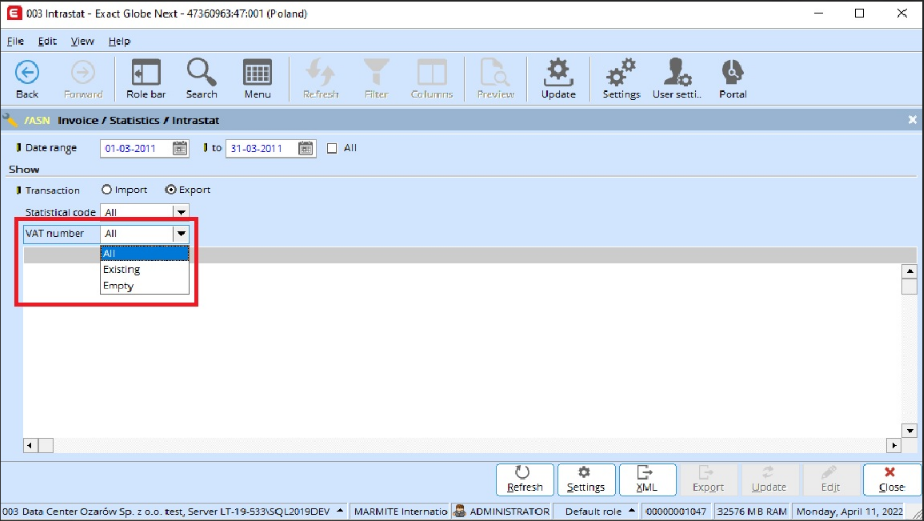Choose All in VAT number list
The height and width of the screenshot is (521, 924).
(144, 253)
